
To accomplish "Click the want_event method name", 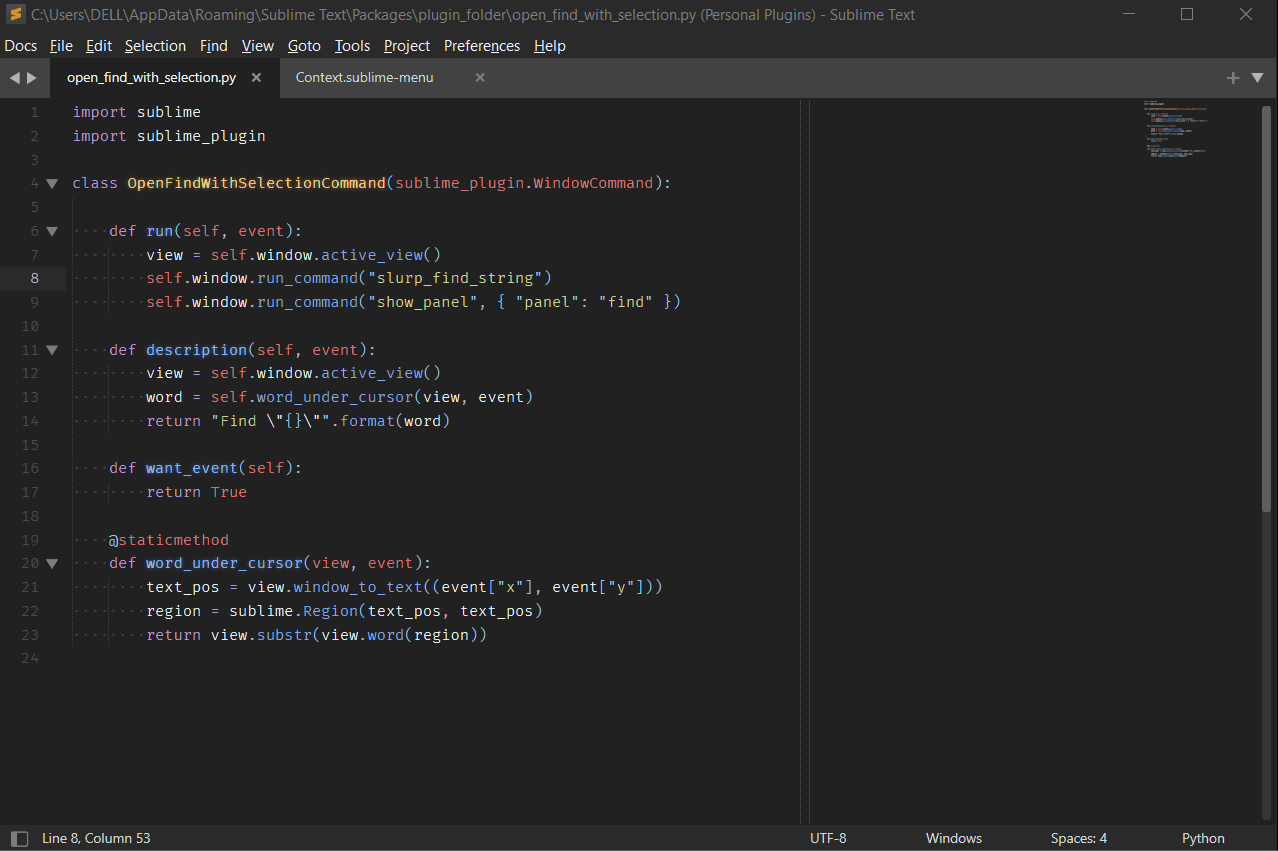I will click(192, 468).
